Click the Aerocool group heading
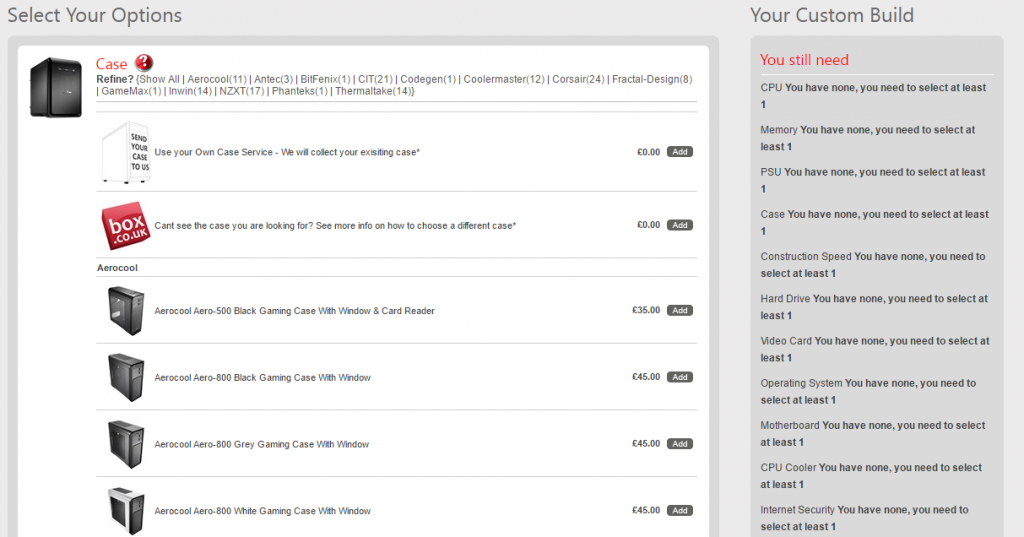This screenshot has height=537, width=1024. coord(118,268)
